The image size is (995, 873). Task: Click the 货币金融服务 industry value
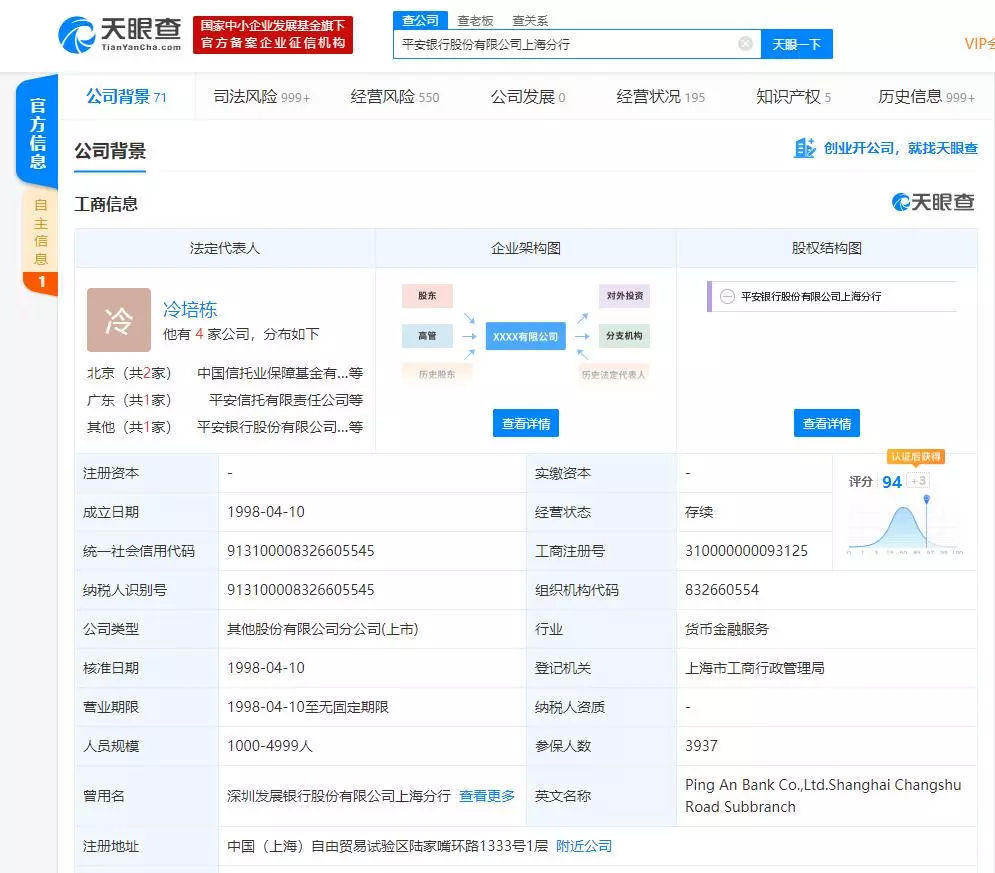[x=727, y=629]
